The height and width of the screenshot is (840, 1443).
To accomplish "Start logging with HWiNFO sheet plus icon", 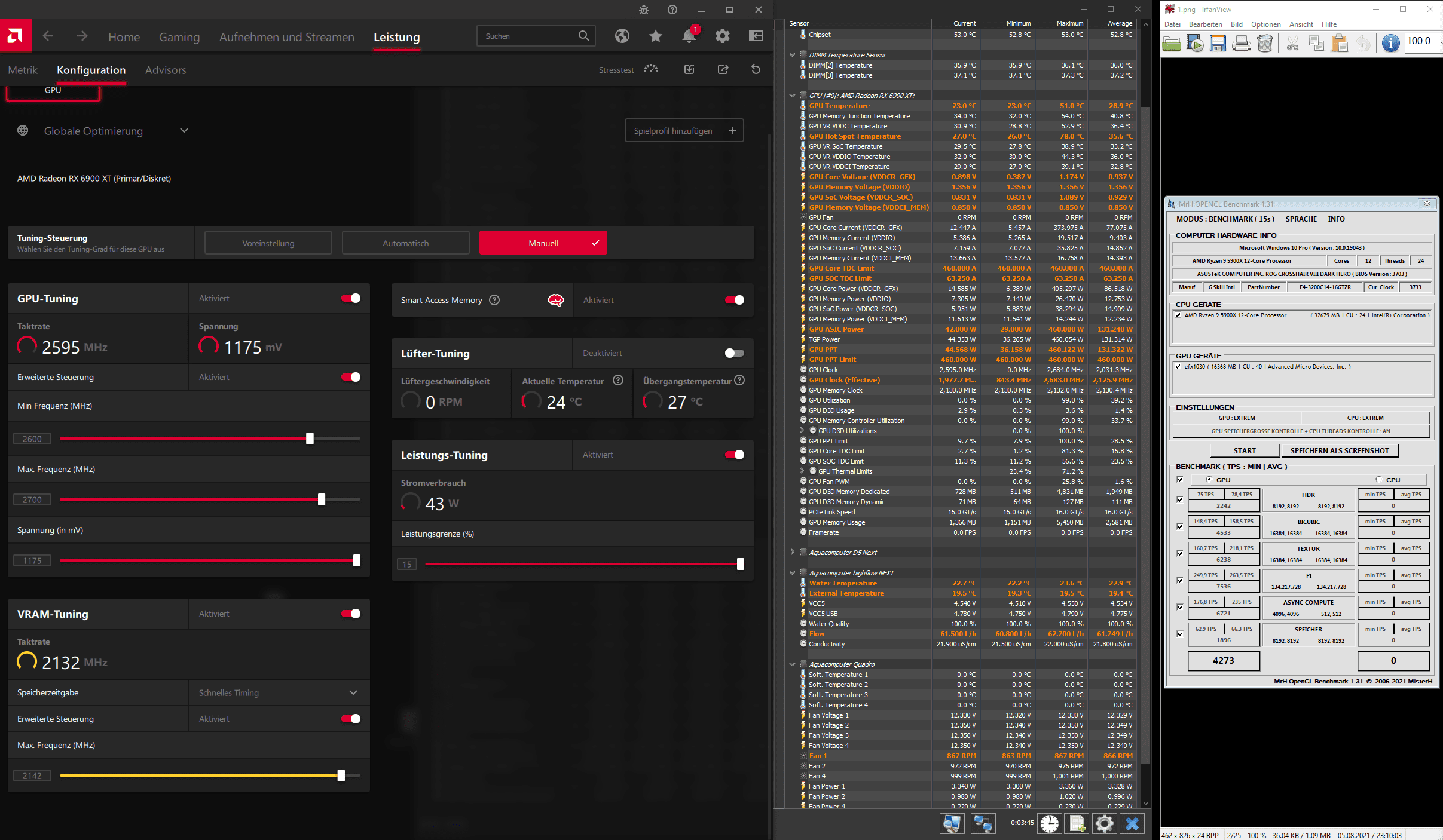I will 1077,824.
